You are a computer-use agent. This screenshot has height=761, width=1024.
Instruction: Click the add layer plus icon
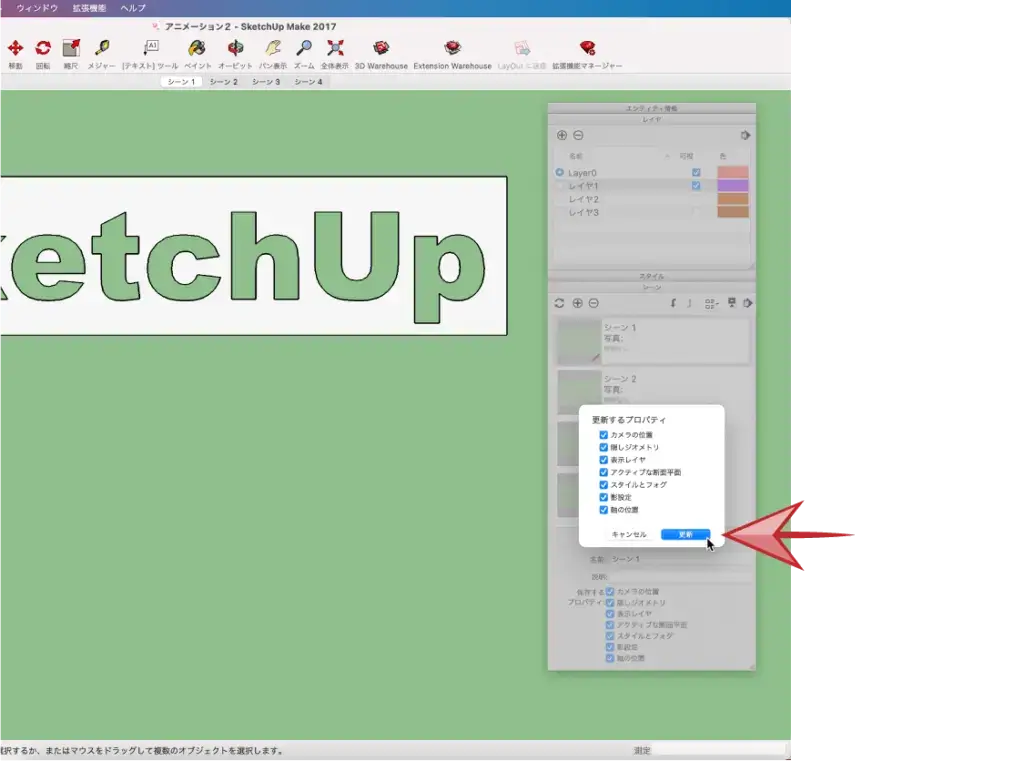(562, 135)
